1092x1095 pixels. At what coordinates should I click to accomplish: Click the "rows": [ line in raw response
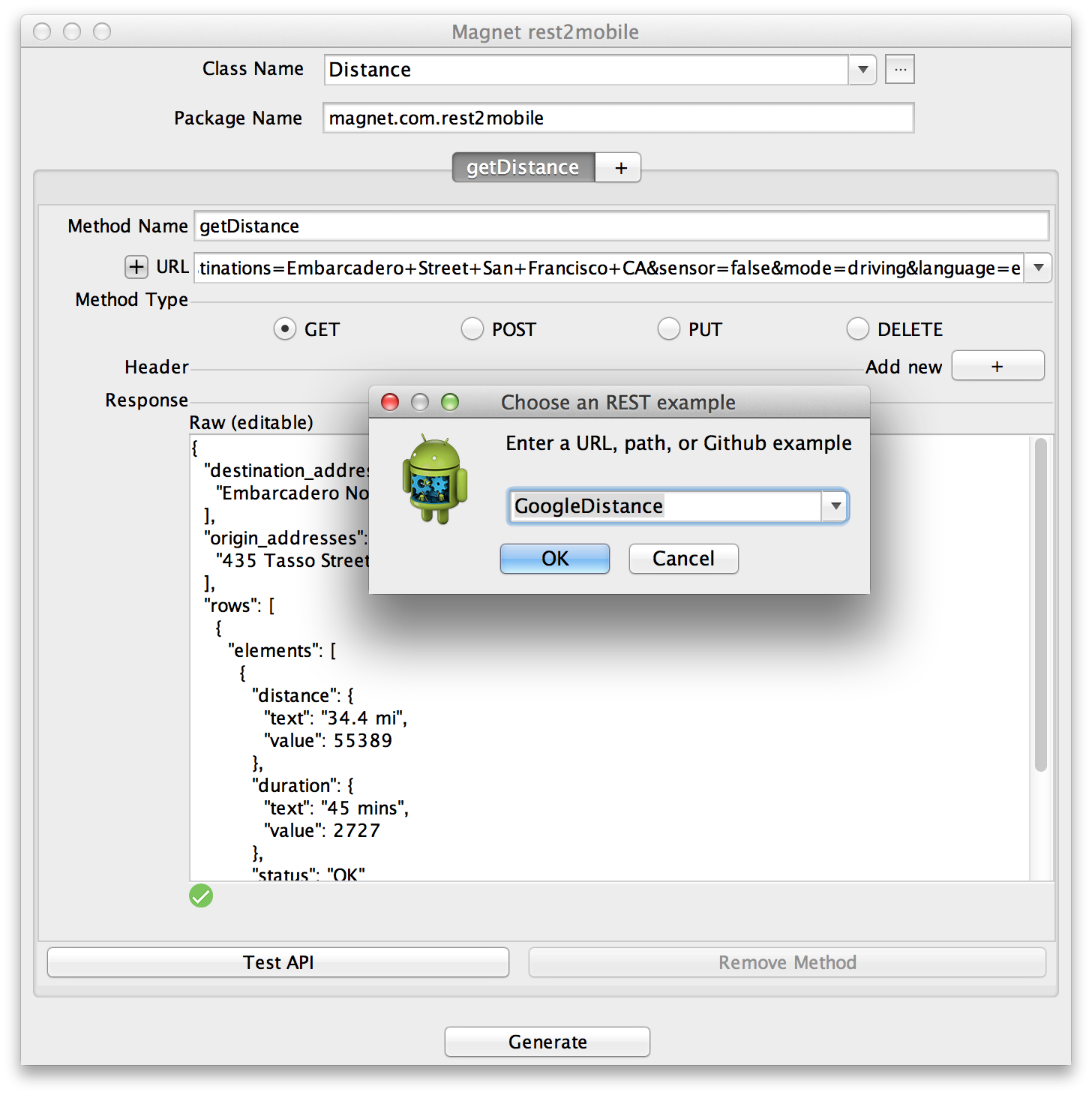point(239,605)
